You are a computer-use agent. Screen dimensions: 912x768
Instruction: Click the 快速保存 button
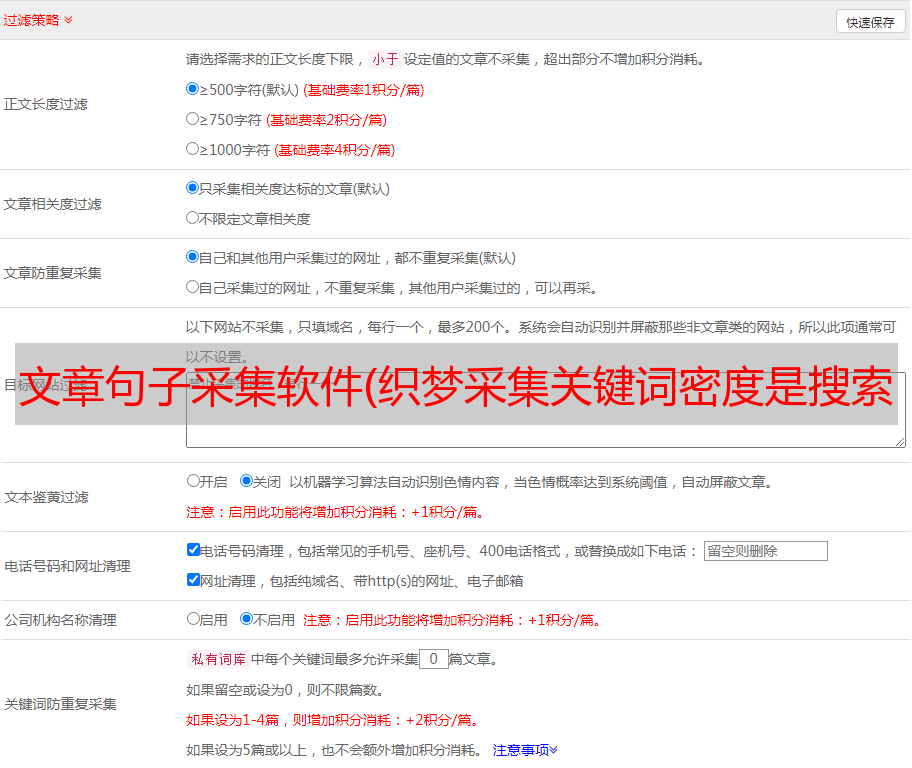pos(870,22)
